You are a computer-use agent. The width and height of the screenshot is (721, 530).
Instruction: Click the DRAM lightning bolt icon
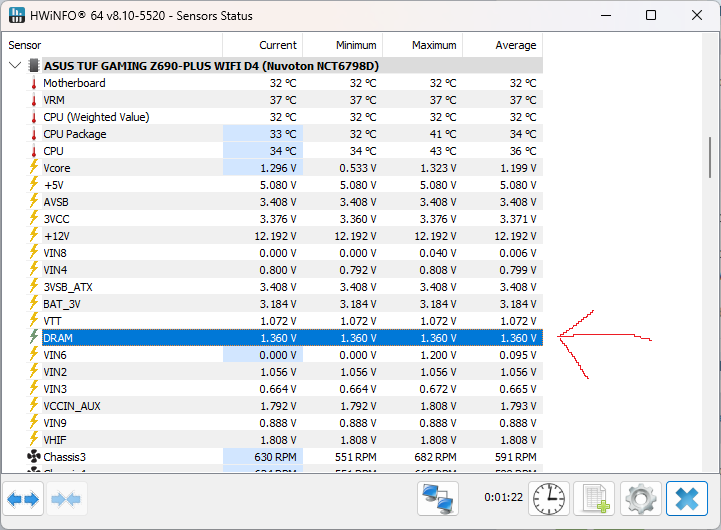[x=34, y=337]
